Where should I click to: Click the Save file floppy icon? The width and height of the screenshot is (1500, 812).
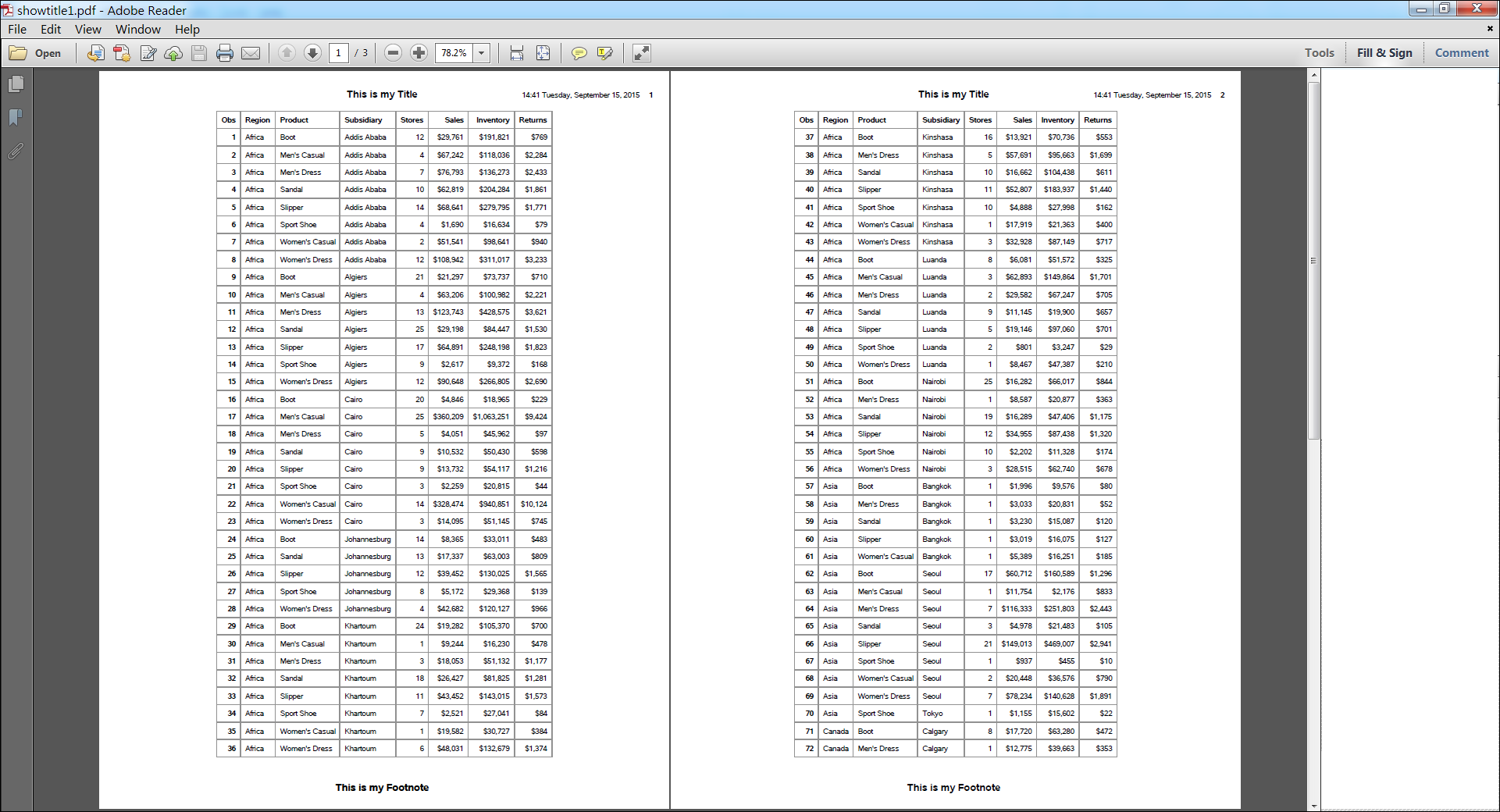199,53
